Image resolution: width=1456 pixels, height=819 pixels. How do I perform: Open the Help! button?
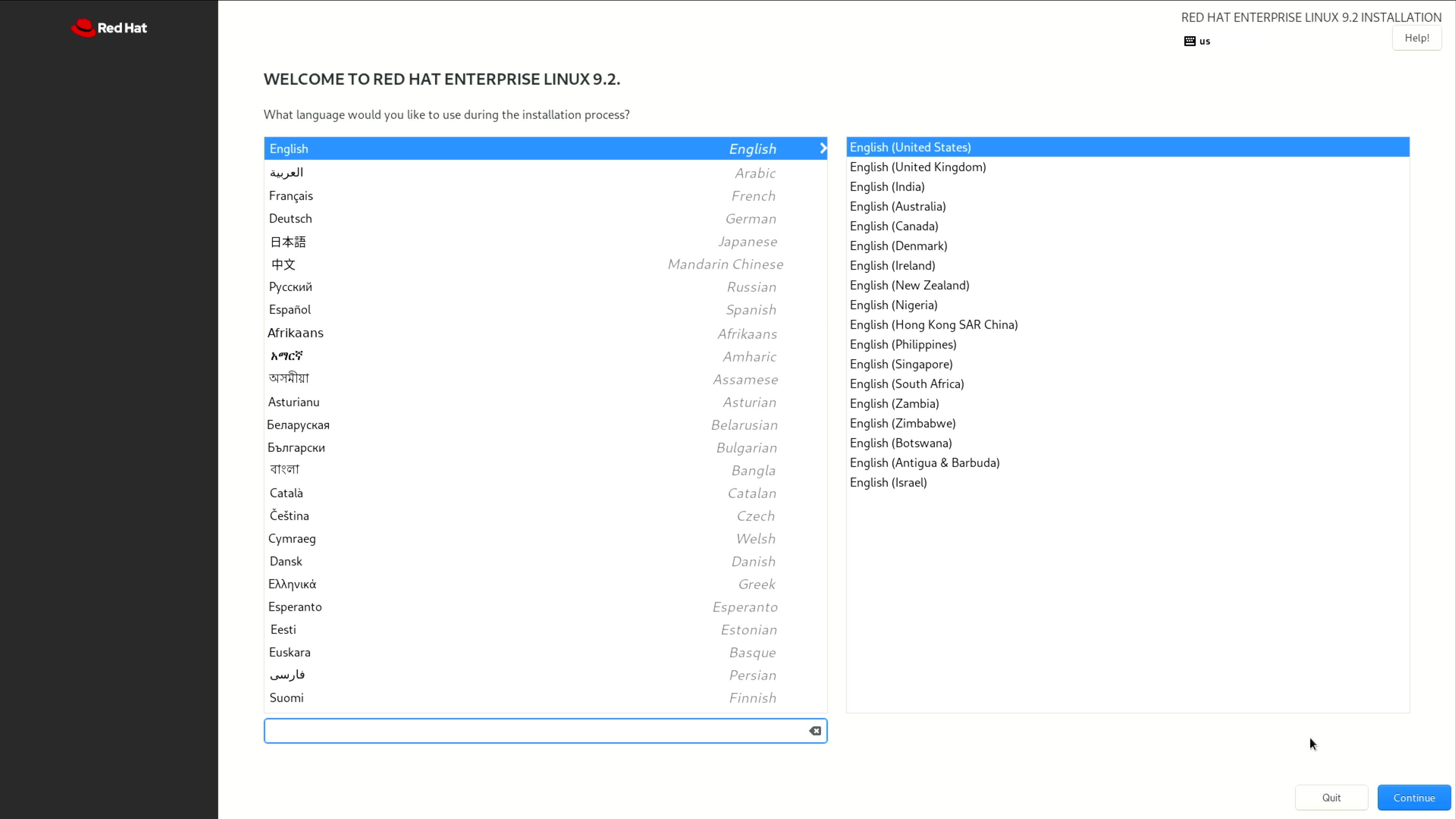point(1417,38)
